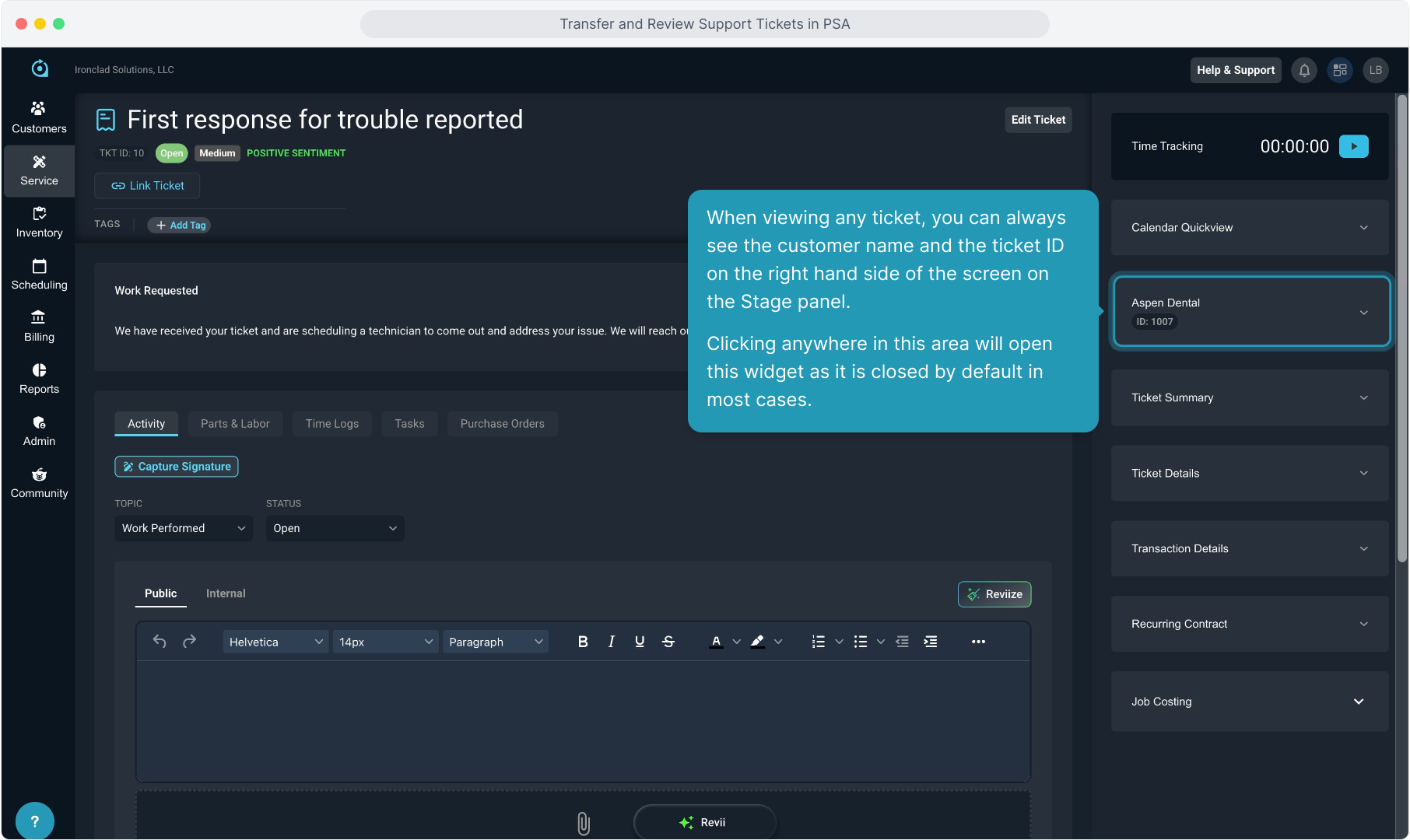Open Help & Support
Screen dimensions: 1410x840
tap(1236, 70)
